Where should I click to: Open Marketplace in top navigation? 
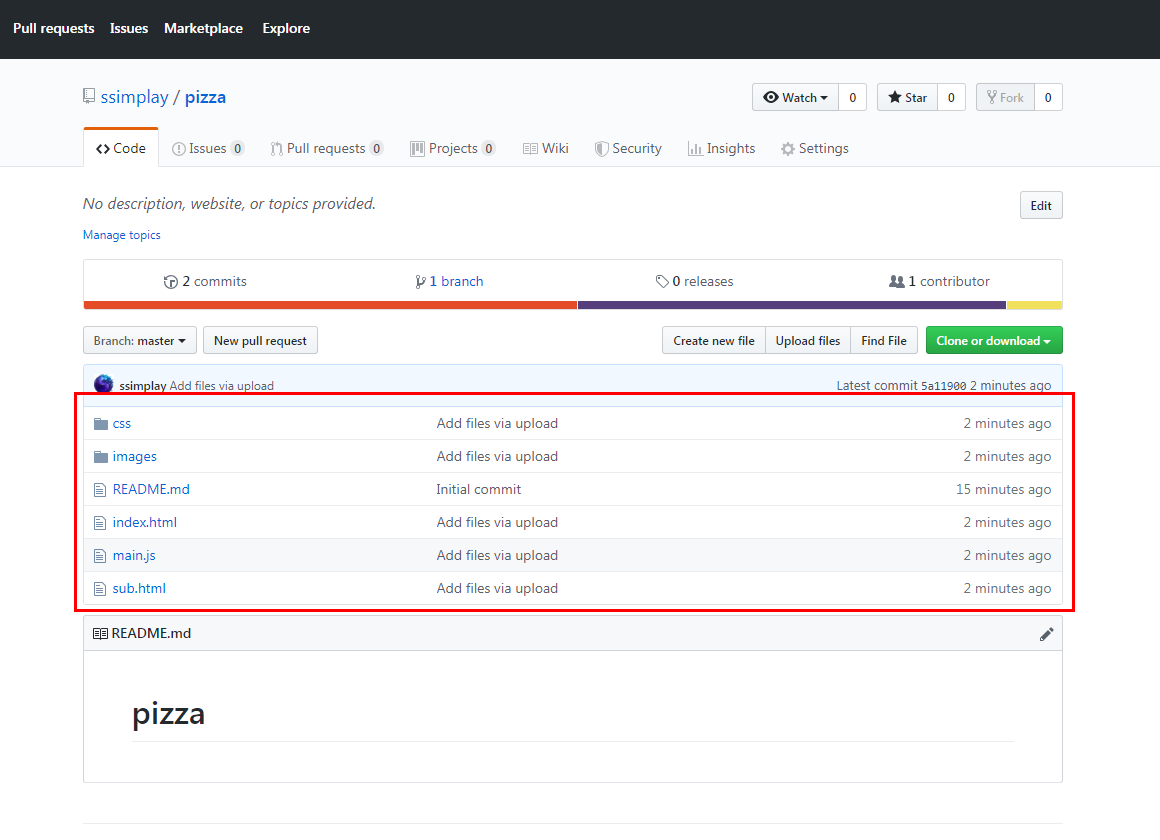point(203,28)
